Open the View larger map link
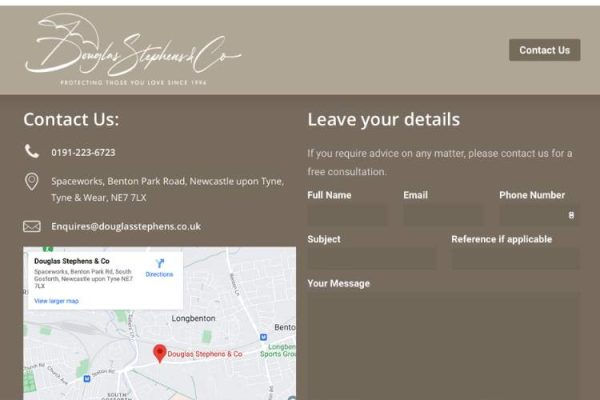This screenshot has width=600, height=400. coord(56,301)
